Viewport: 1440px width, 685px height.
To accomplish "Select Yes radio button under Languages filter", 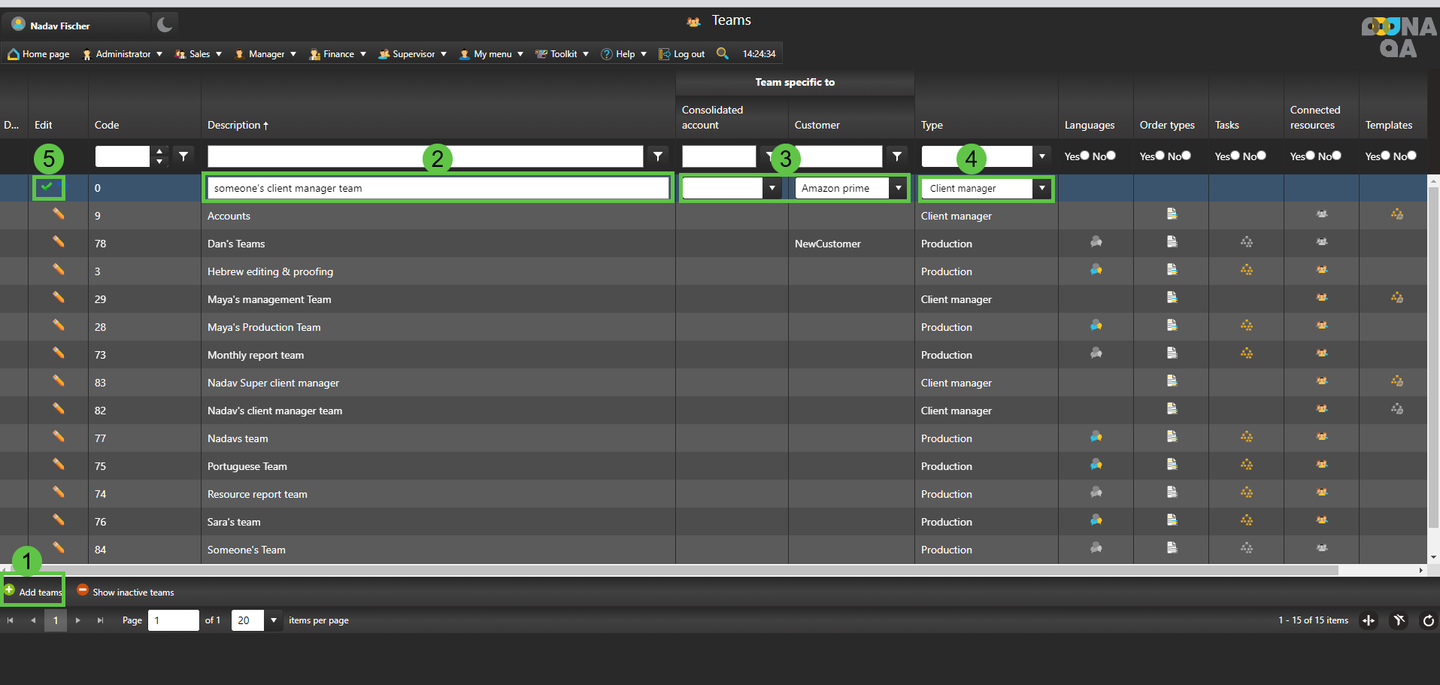I will point(1085,156).
